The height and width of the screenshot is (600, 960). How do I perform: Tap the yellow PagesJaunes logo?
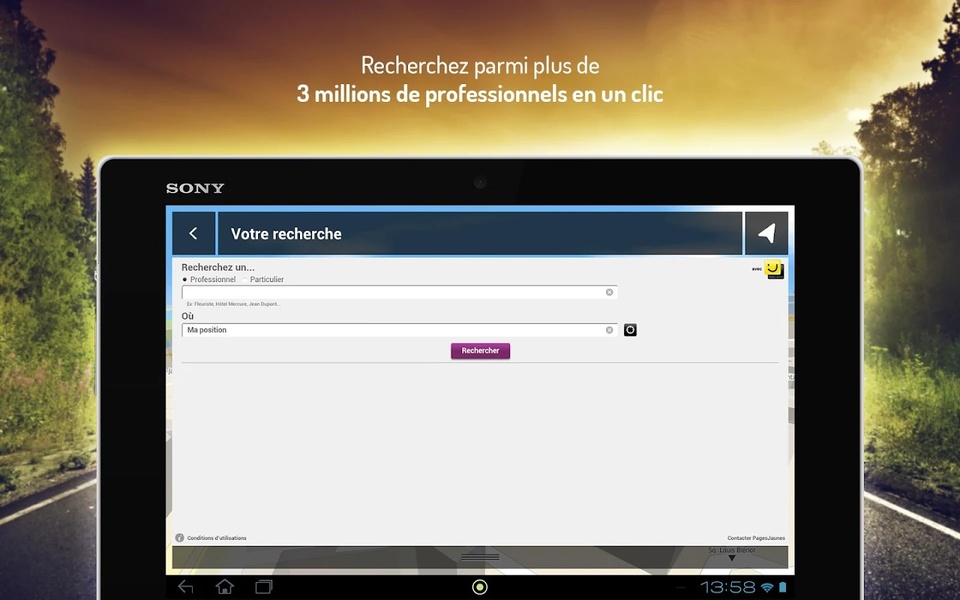(774, 269)
